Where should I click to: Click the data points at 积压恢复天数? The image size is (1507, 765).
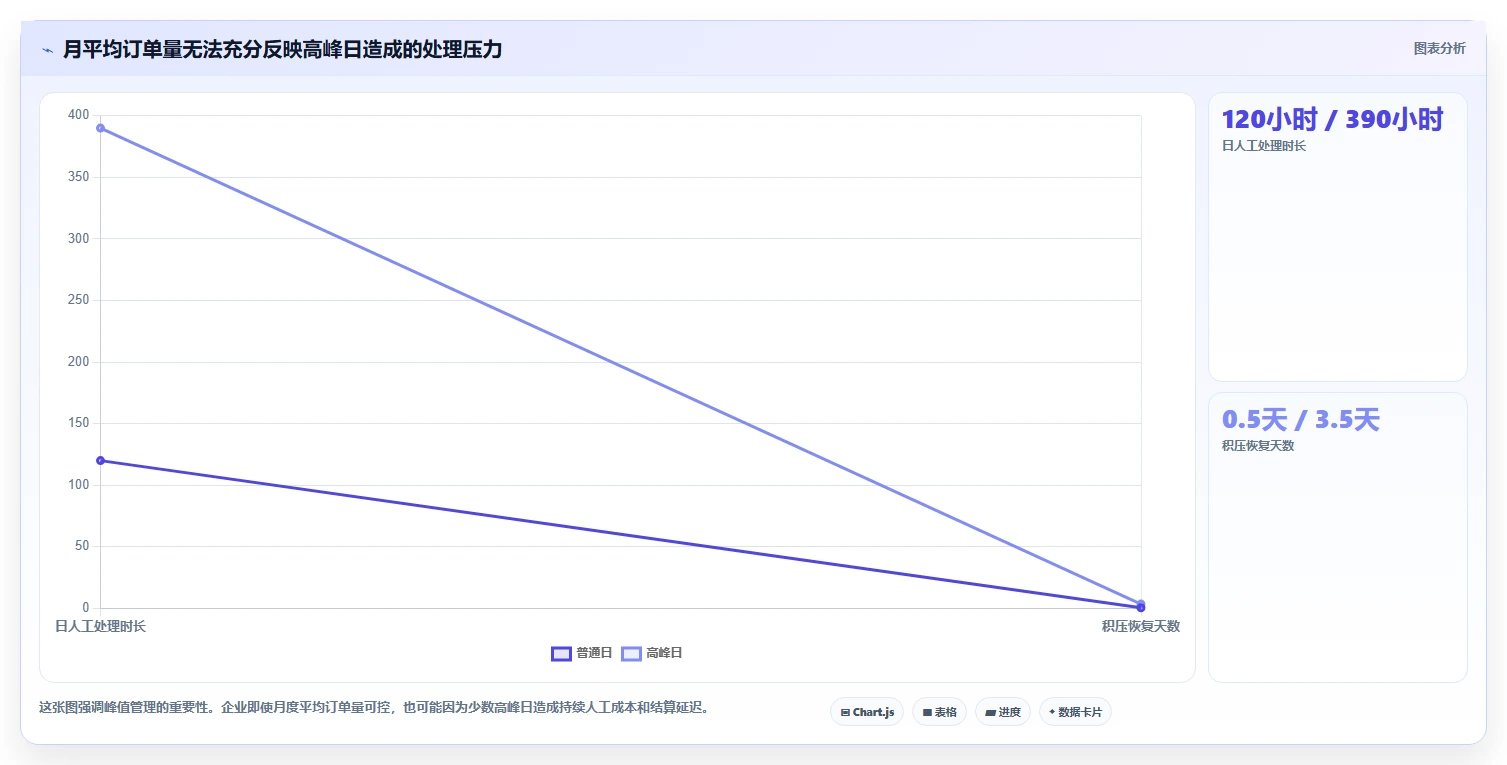[1141, 605]
